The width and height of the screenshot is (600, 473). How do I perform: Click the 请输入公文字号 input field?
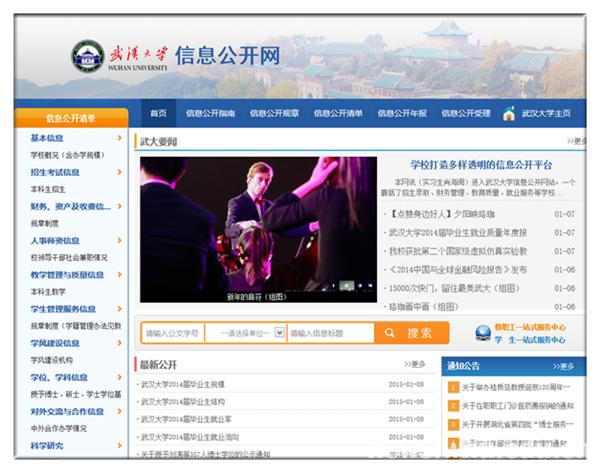172,333
